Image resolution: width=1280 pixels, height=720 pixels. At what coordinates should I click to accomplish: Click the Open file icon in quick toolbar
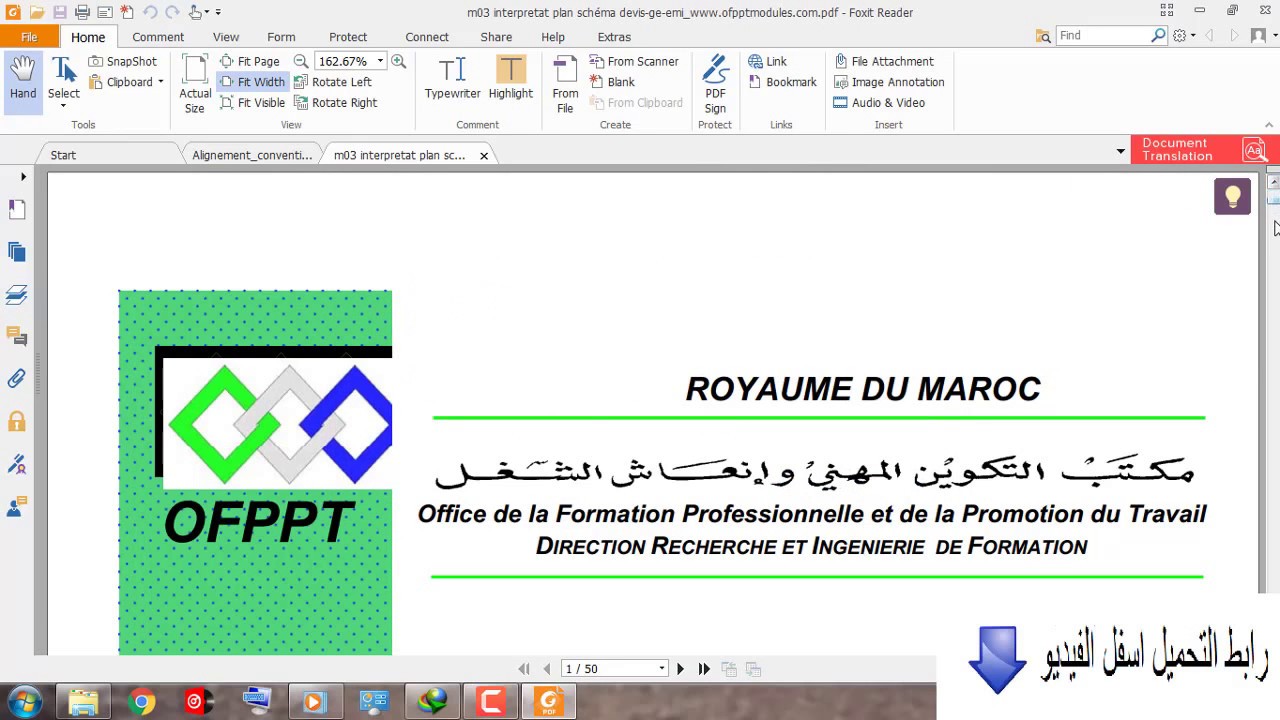coord(37,12)
